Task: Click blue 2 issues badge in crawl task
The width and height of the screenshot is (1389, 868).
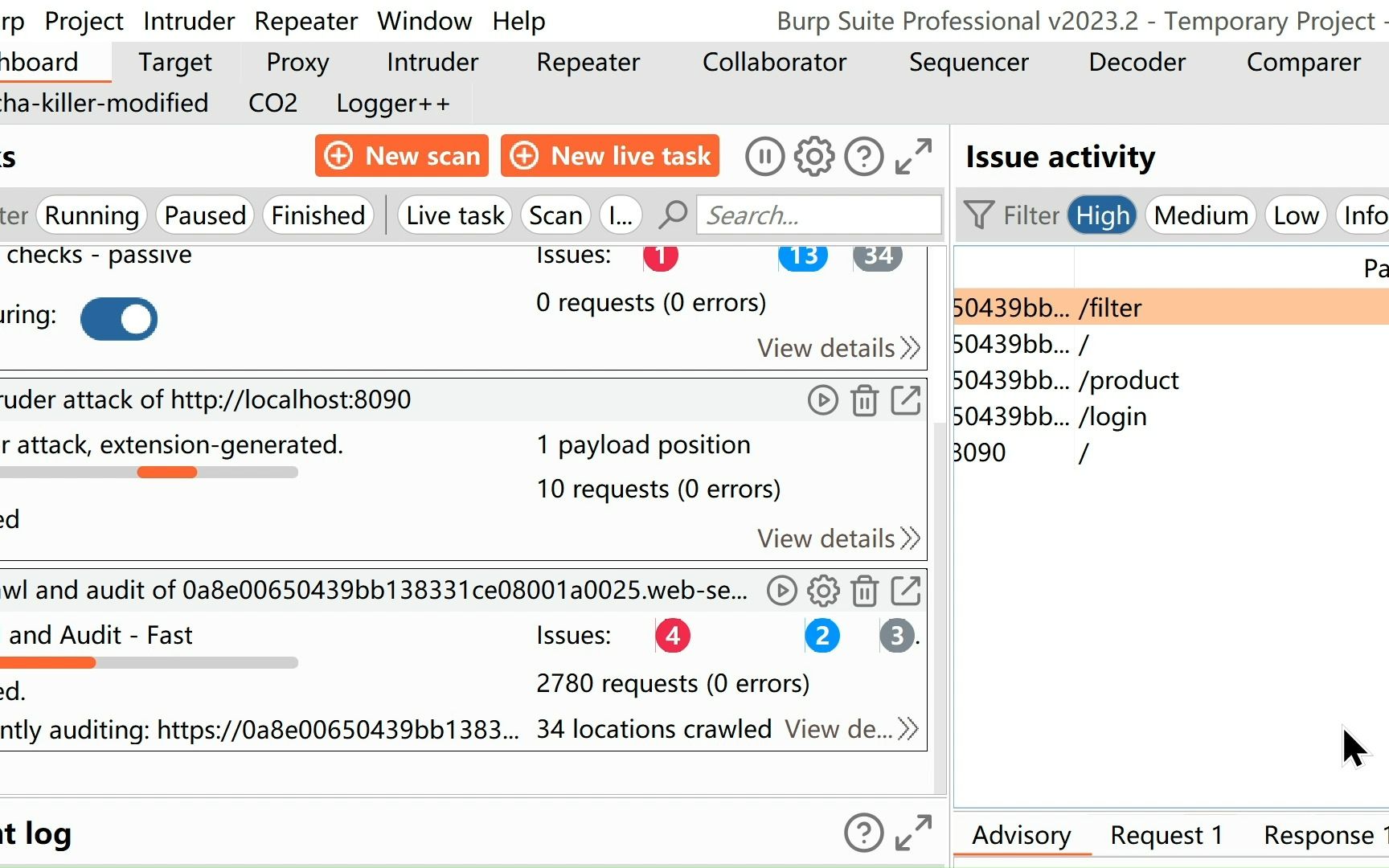Action: click(822, 636)
